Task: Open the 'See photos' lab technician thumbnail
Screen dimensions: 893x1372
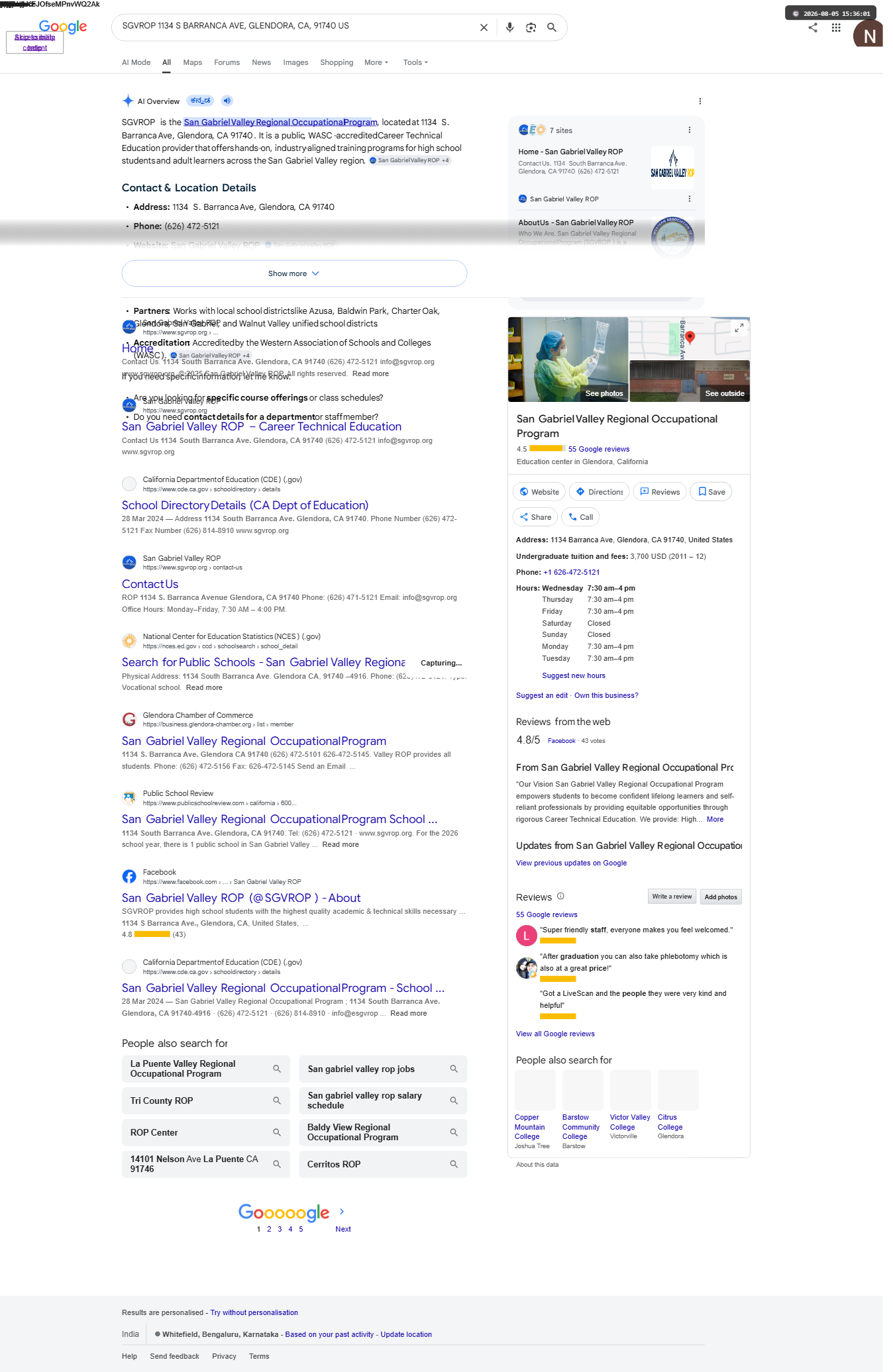Action: pos(568,360)
